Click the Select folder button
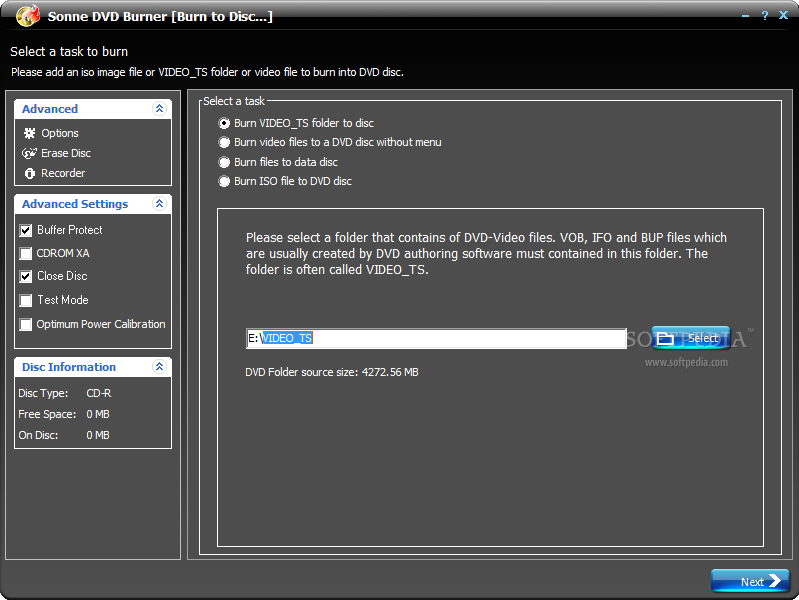799x600 pixels. pyautogui.click(x=690, y=338)
